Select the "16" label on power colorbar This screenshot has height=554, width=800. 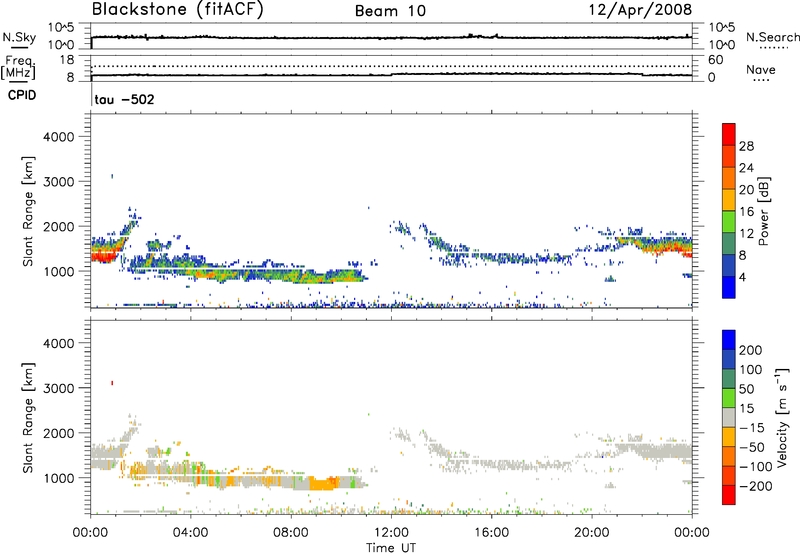(x=746, y=212)
